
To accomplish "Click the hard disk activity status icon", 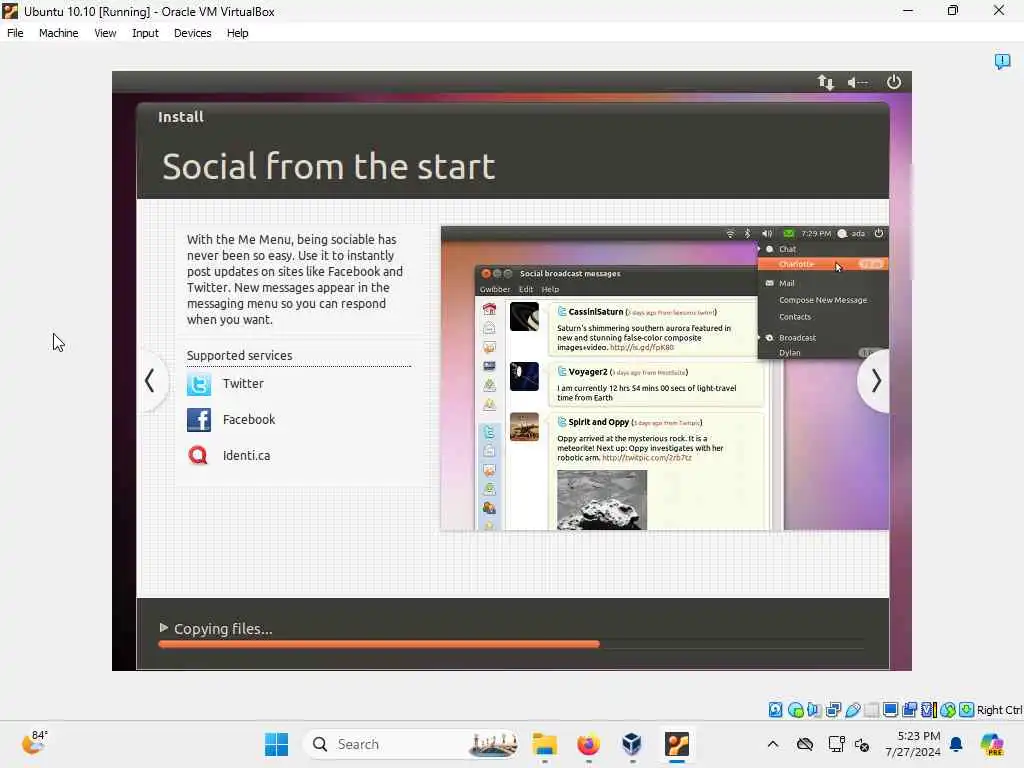I will [x=775, y=710].
